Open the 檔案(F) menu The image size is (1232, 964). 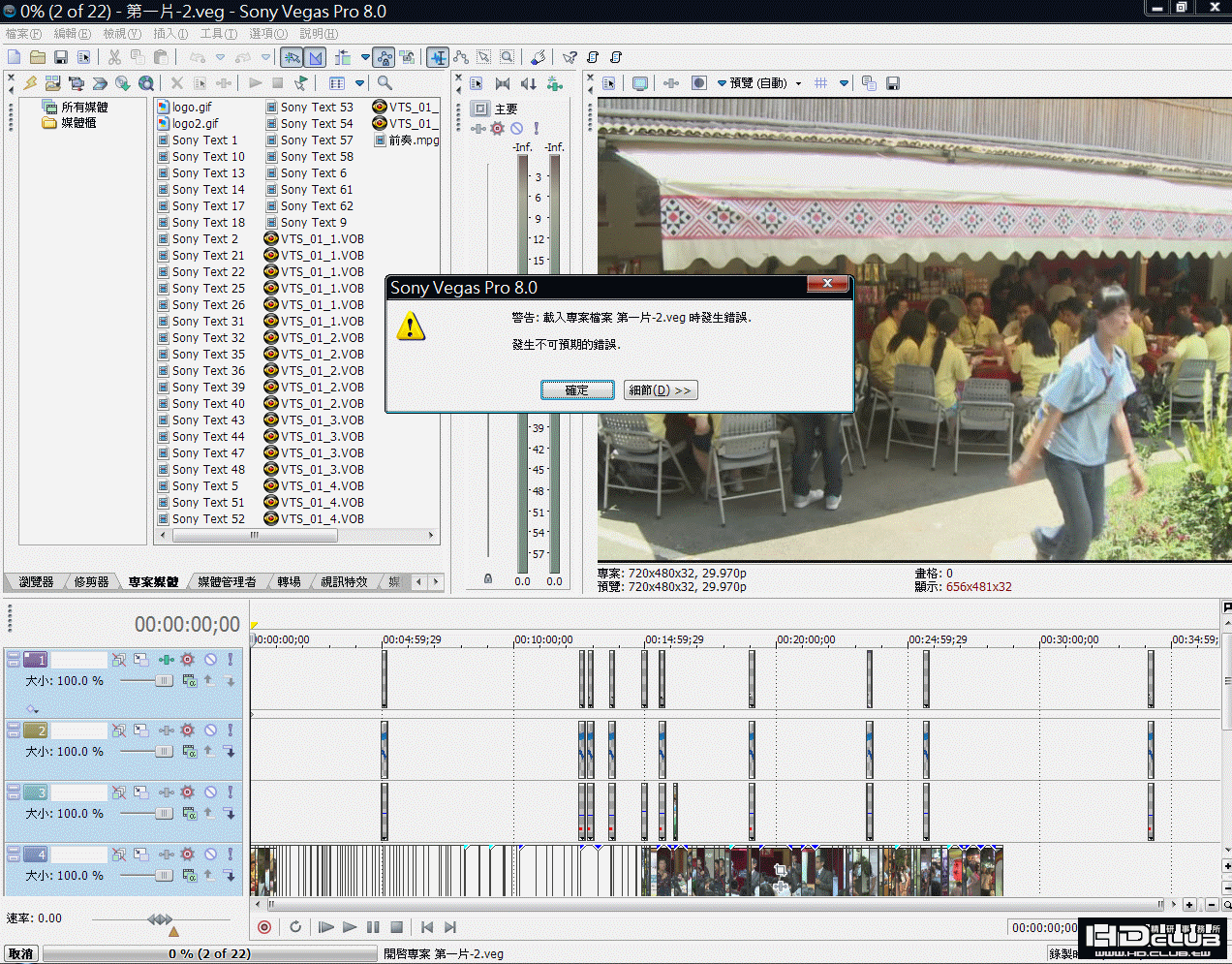[x=23, y=34]
